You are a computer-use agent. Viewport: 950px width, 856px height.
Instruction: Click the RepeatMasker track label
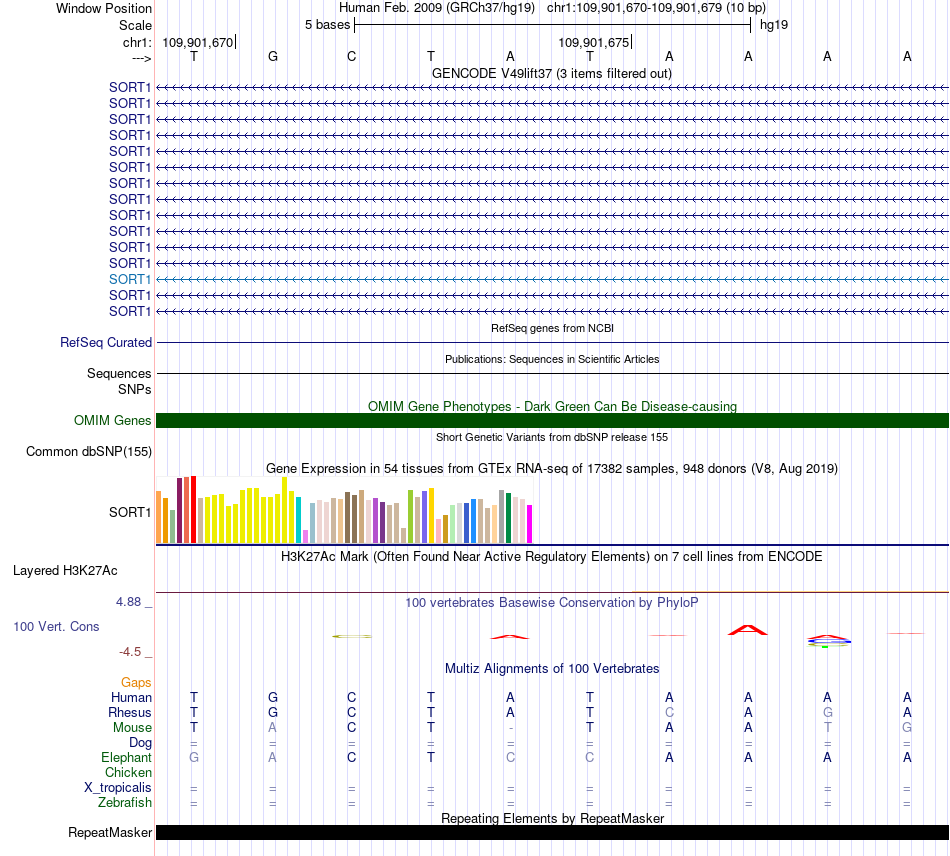(110, 832)
